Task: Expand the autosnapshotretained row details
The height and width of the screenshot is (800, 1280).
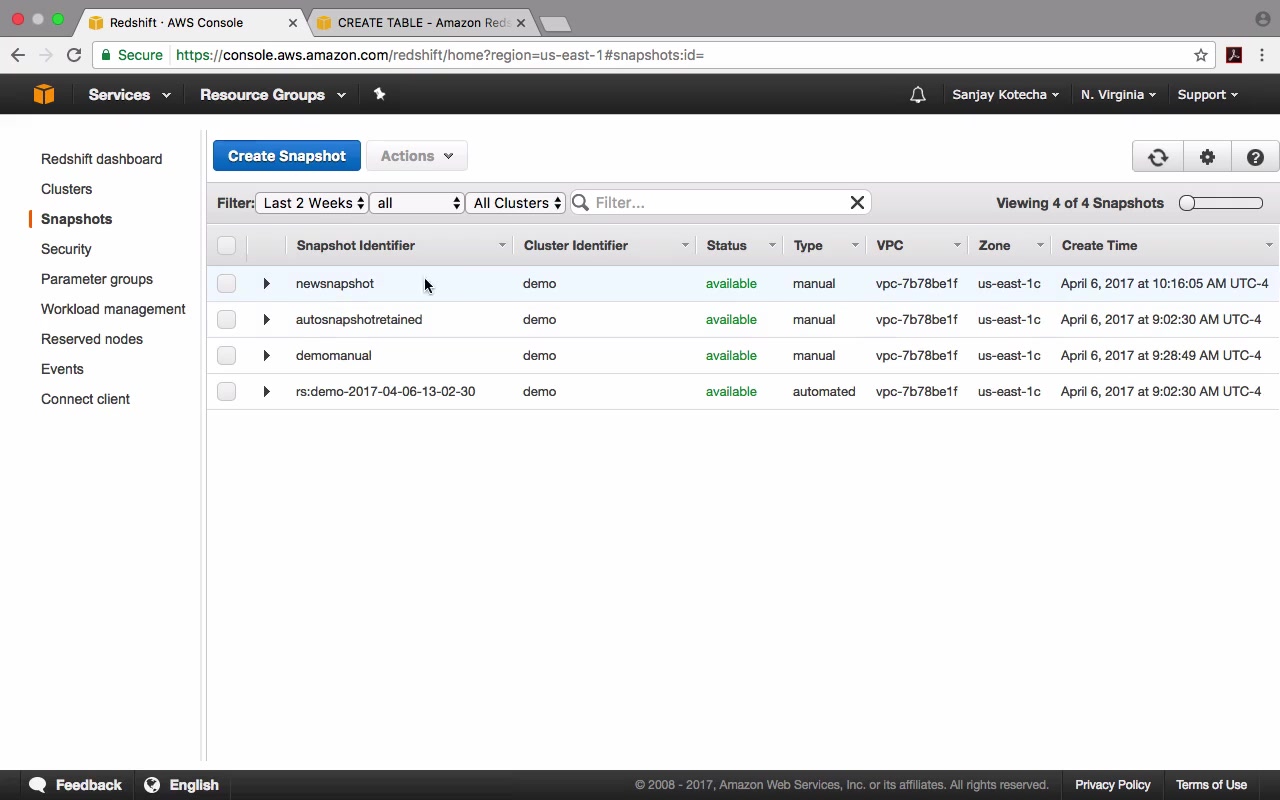Action: click(266, 320)
